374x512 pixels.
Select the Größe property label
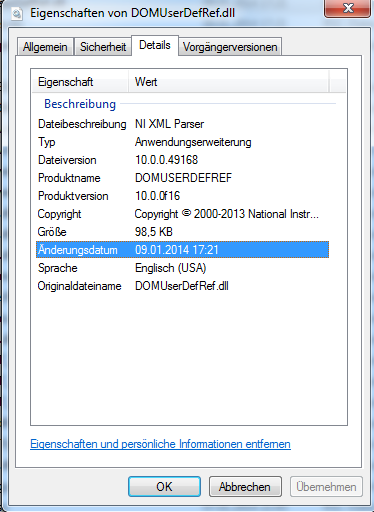pos(52,232)
